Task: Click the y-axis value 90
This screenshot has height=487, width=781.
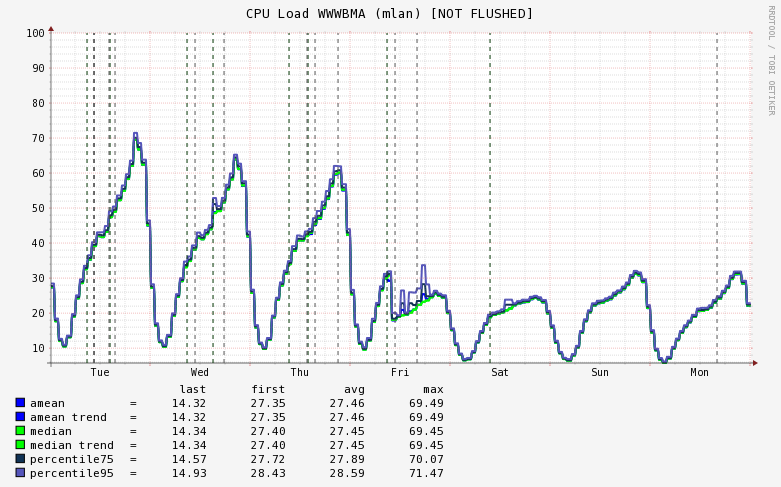Action: (38, 68)
